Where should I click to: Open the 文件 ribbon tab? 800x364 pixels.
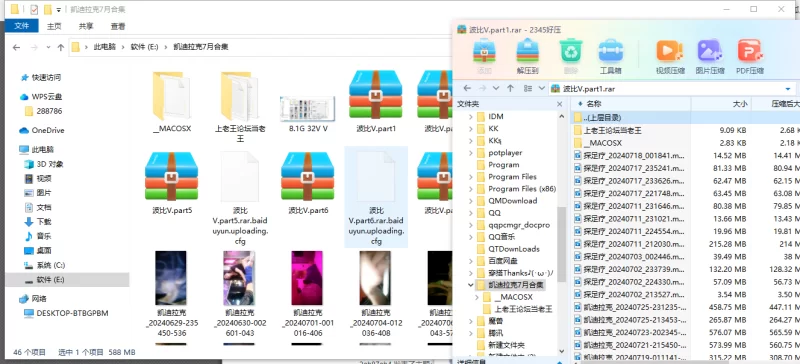21,26
